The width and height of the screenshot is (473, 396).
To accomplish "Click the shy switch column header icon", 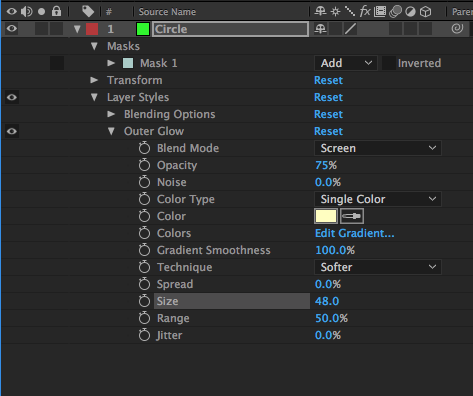I will pos(320,12).
